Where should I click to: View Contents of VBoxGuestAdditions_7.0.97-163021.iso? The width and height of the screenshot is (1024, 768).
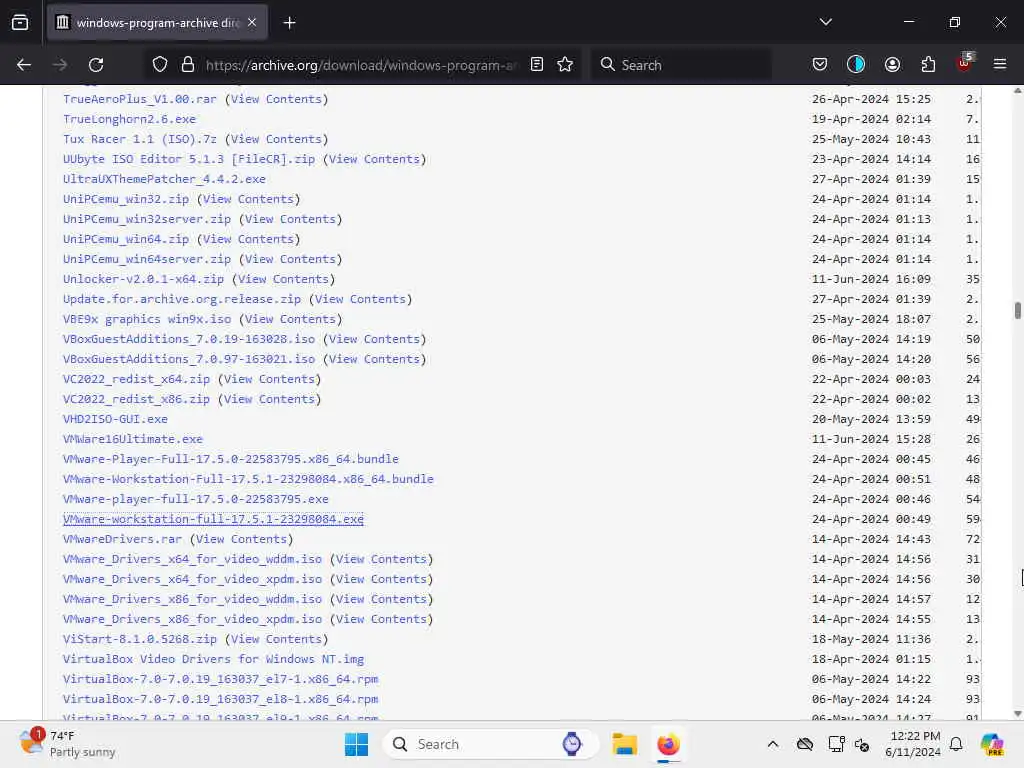tap(374, 359)
